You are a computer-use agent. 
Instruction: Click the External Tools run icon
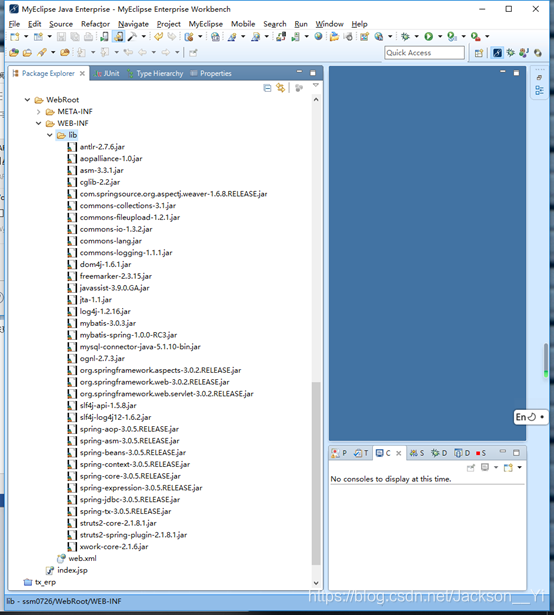[475, 36]
